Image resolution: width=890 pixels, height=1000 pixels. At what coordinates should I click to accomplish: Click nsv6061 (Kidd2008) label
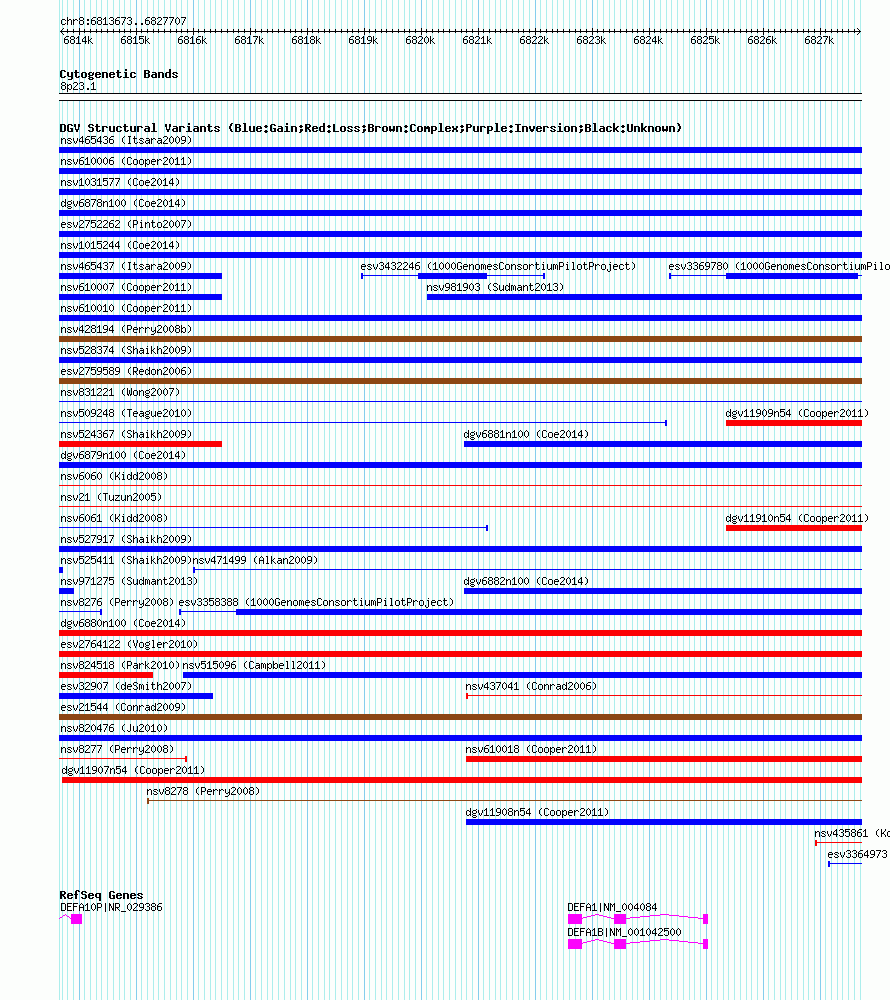click(x=114, y=519)
